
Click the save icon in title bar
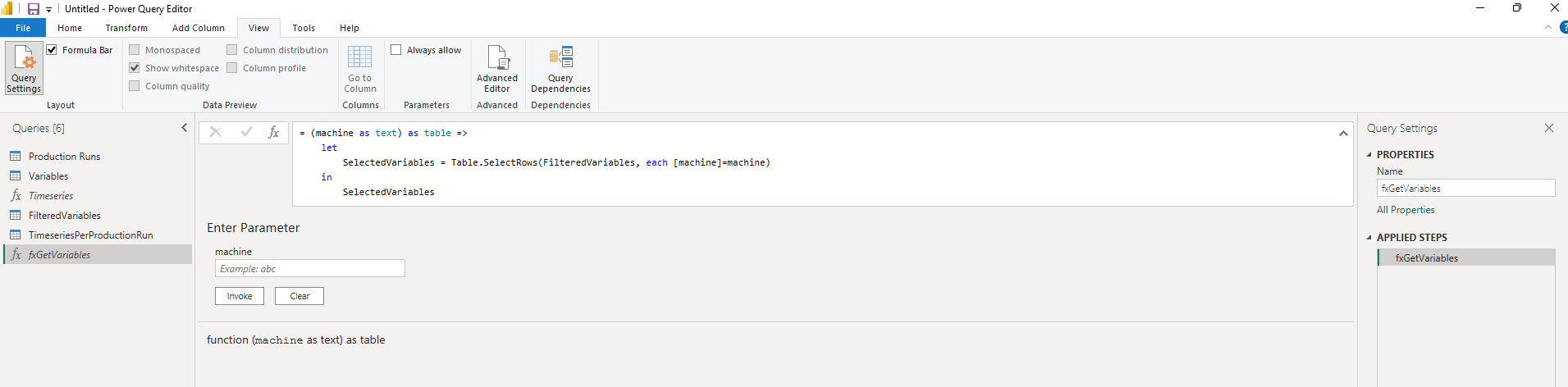[34, 9]
